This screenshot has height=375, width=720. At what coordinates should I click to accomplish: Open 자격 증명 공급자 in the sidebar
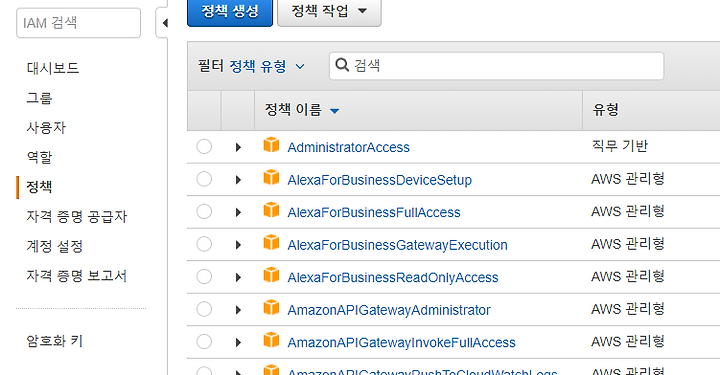pyautogui.click(x=77, y=217)
